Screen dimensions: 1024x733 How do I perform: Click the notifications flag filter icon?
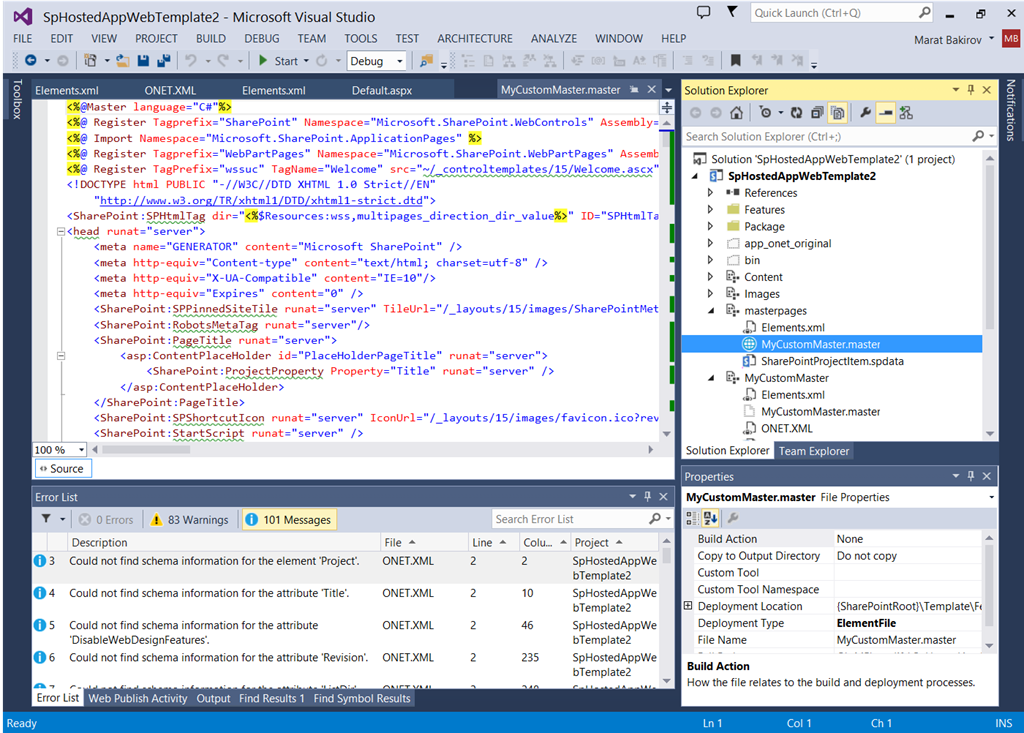click(732, 12)
